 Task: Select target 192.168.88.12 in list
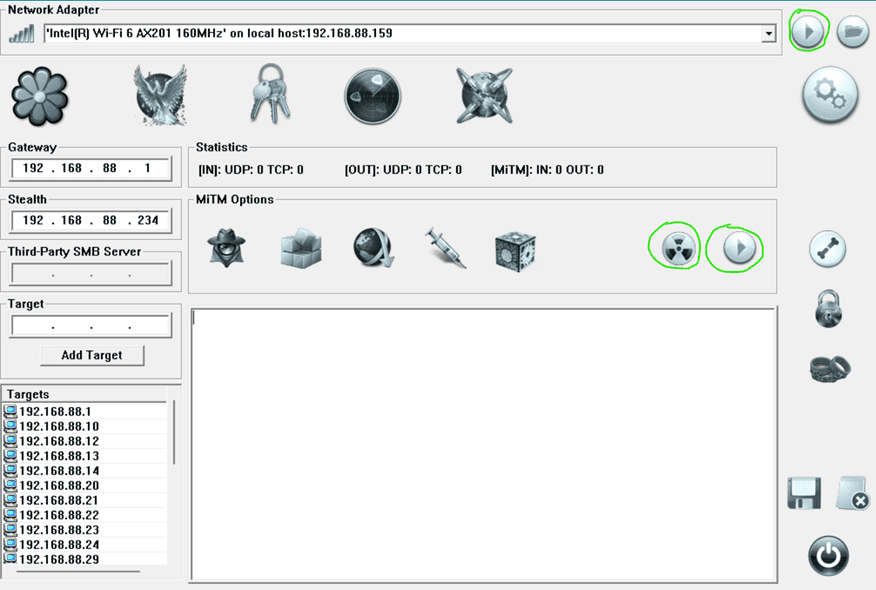pyautogui.click(x=85, y=441)
